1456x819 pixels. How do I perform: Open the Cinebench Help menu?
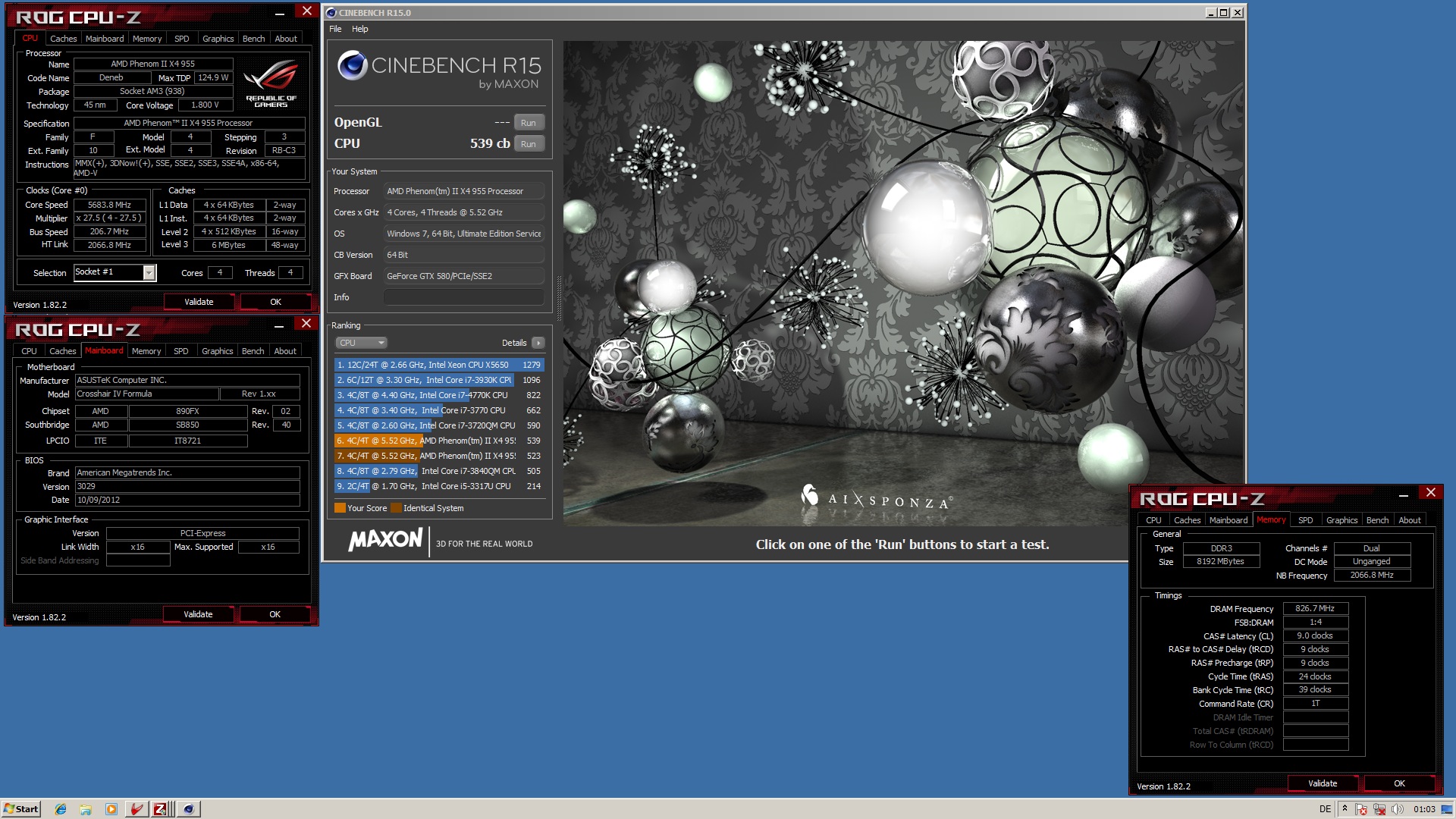click(359, 29)
